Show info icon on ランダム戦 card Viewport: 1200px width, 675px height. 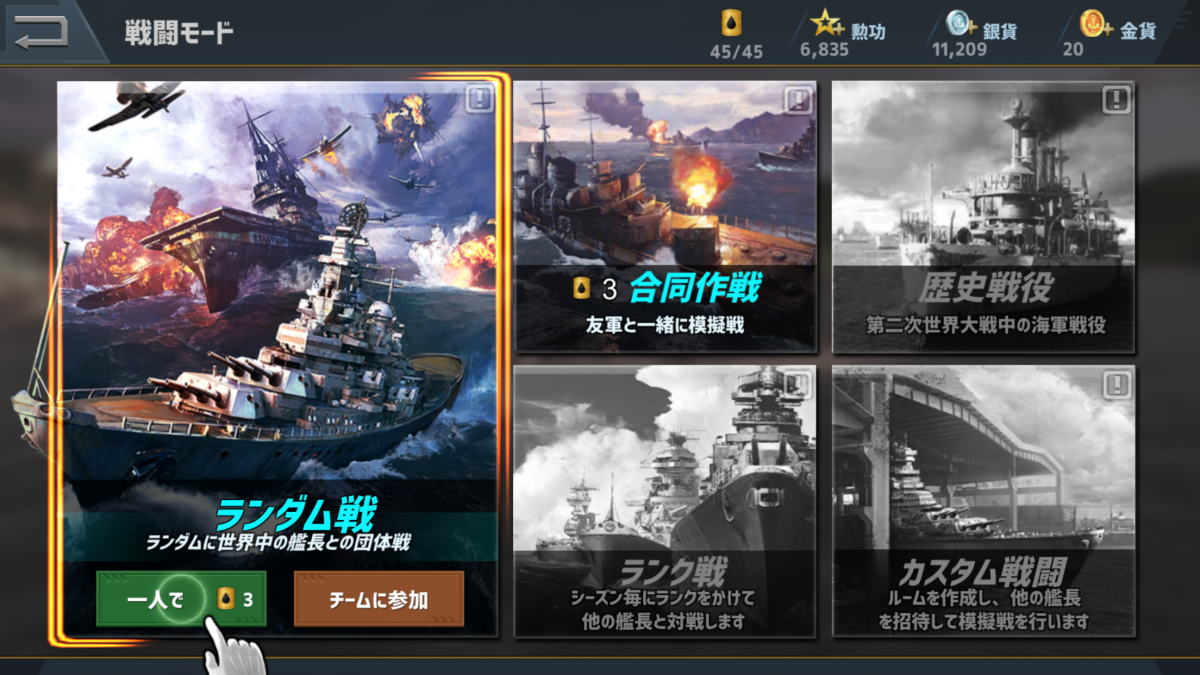point(480,99)
